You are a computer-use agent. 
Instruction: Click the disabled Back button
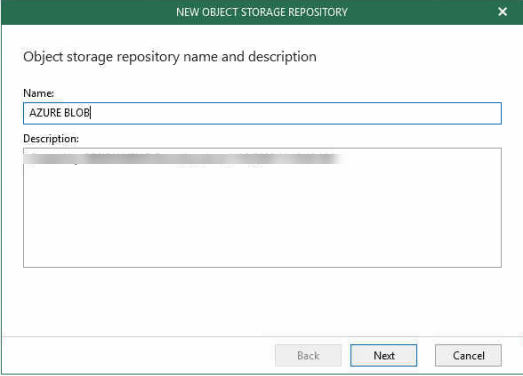(x=308, y=355)
